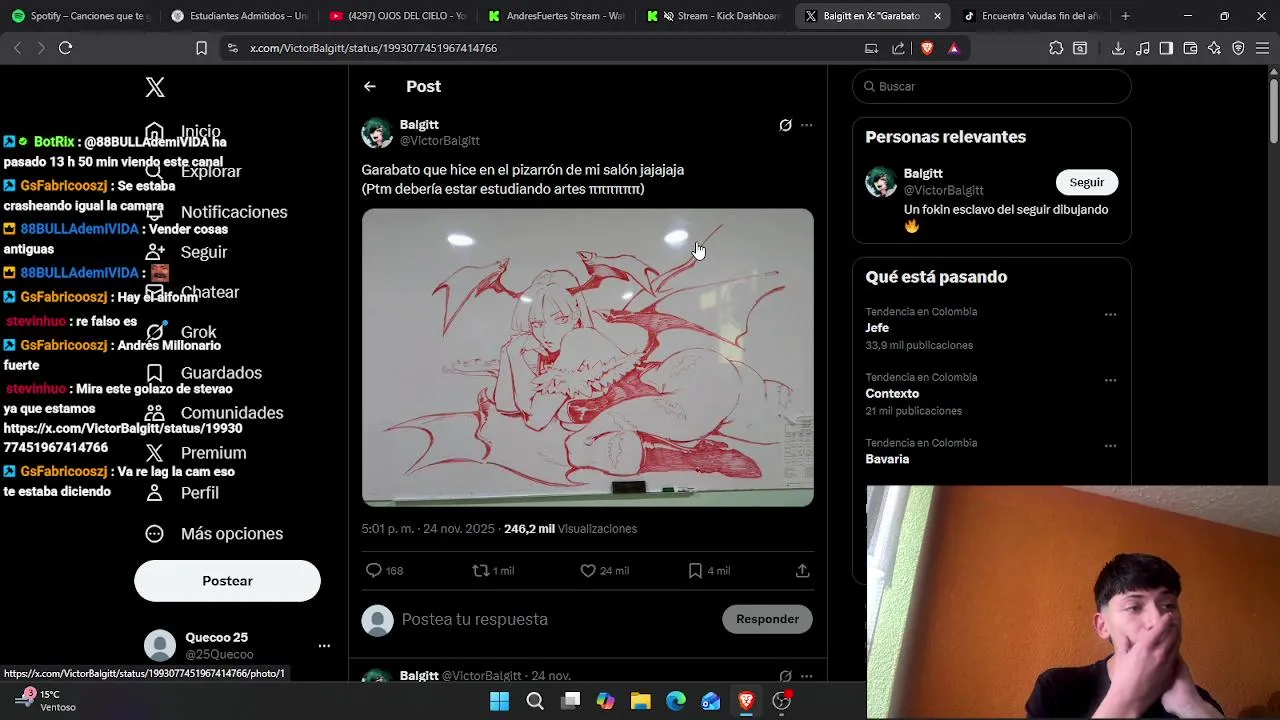
Task: Click the X logo in the sidebar
Action: point(155,87)
